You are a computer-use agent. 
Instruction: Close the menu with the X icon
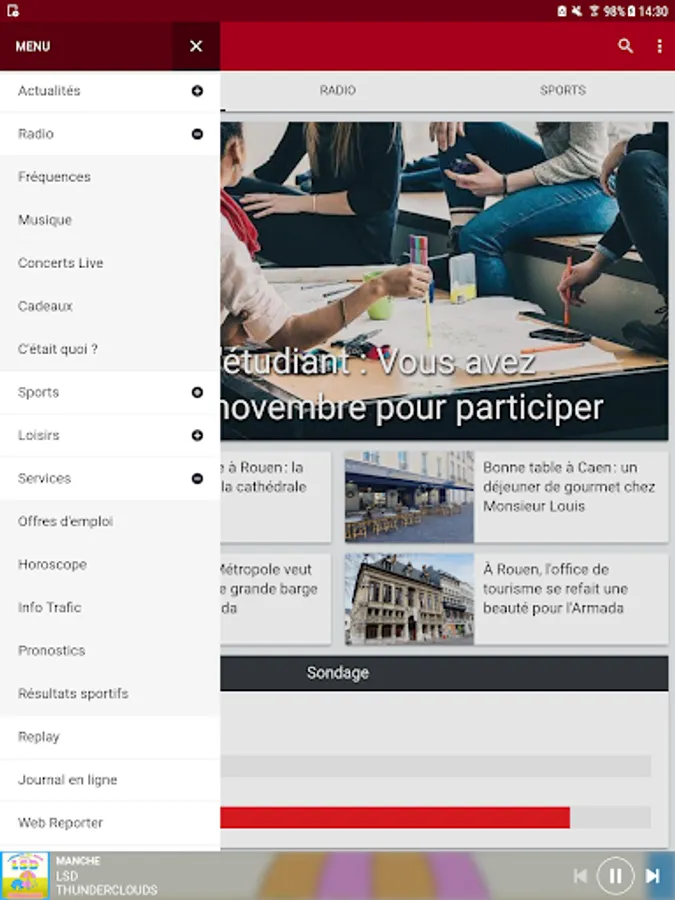[196, 46]
